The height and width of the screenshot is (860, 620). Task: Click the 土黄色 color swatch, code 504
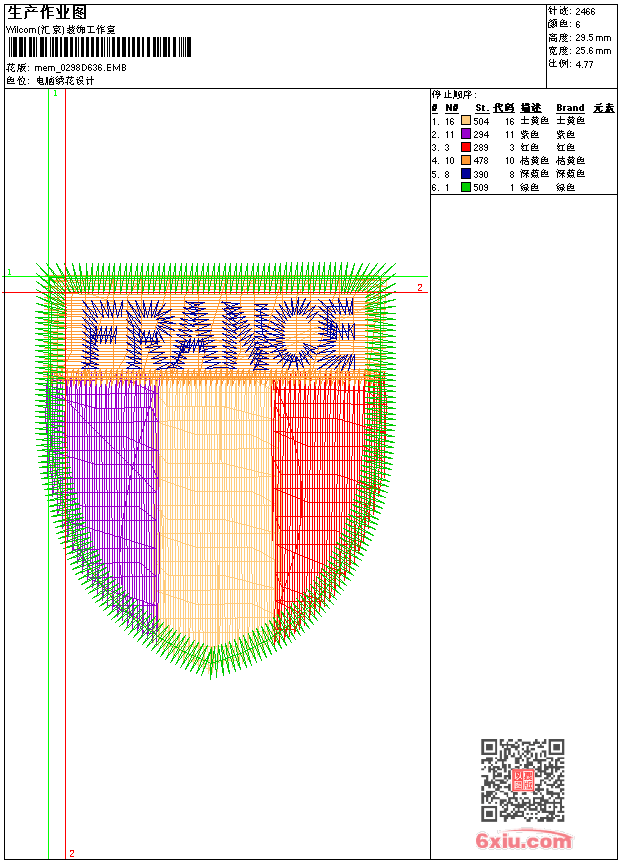(466, 120)
